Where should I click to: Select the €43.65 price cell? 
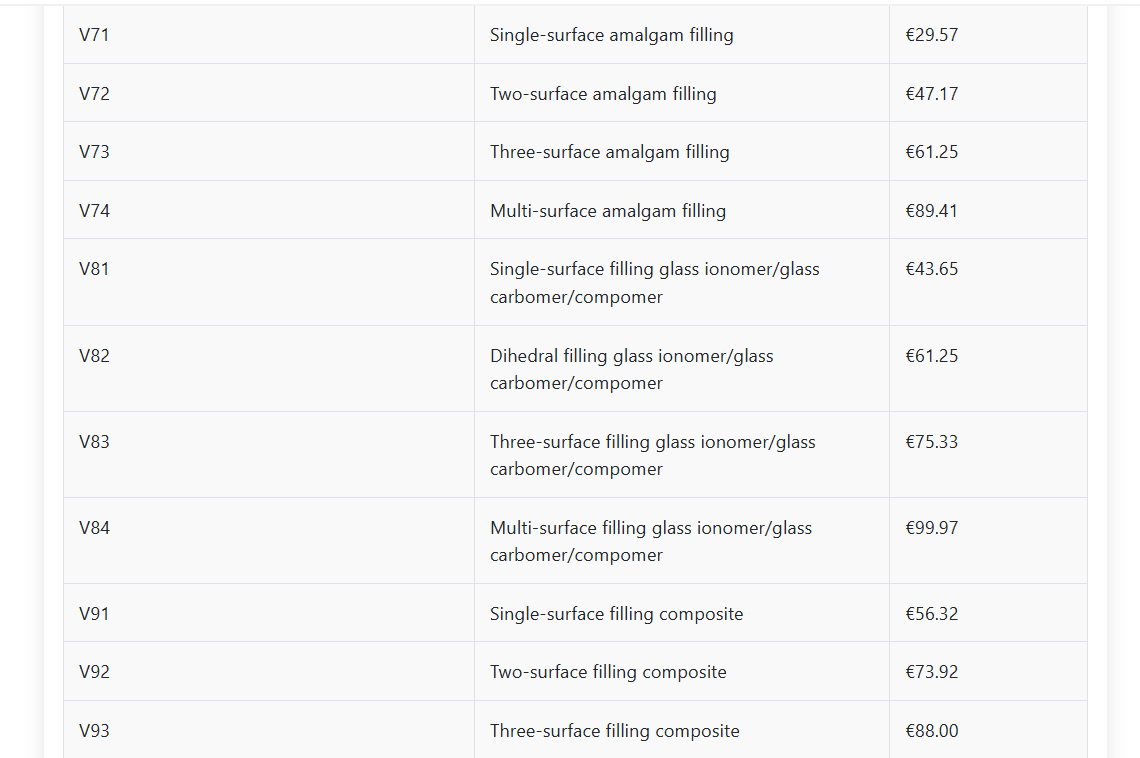(x=931, y=269)
